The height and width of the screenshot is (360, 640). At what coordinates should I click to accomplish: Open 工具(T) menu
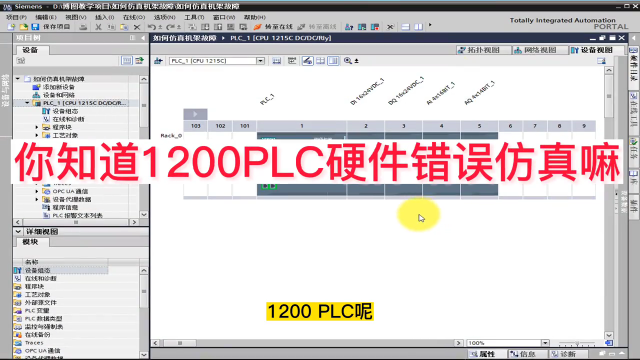pos(194,17)
